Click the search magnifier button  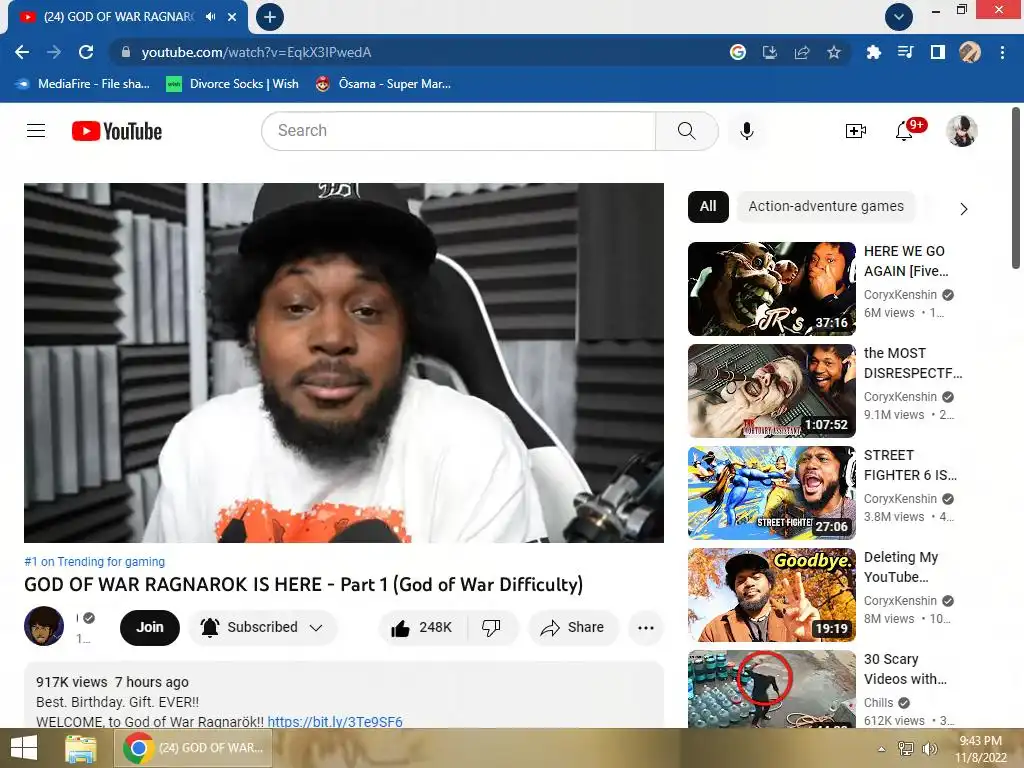686,131
